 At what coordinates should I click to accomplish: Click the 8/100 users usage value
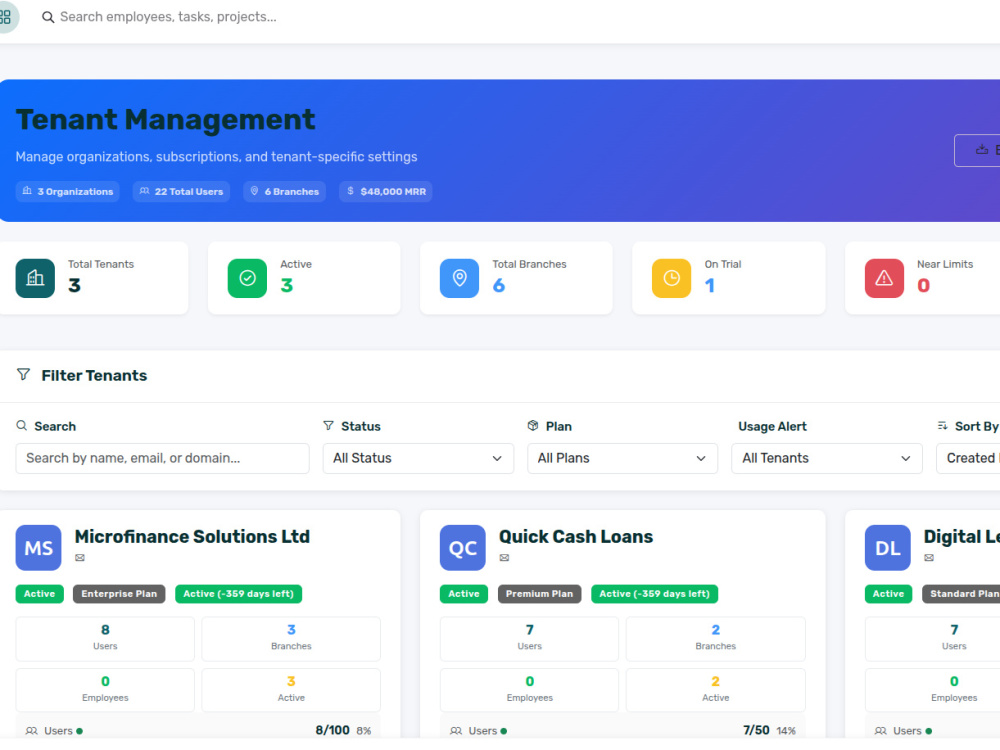coord(332,730)
